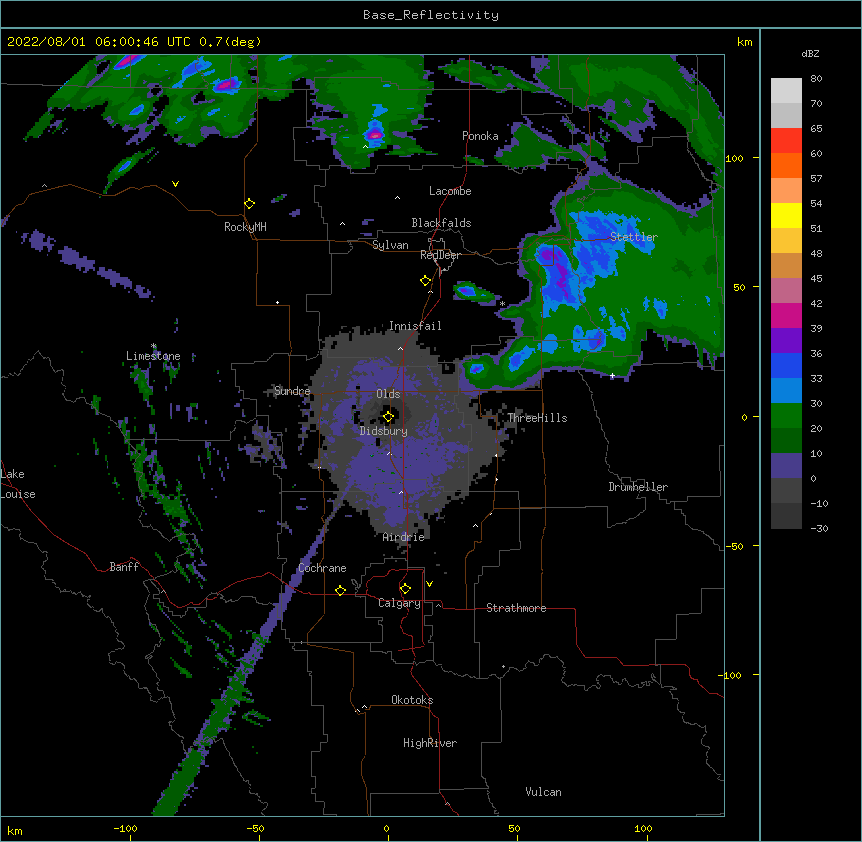Click the RockyMH label on the map

[x=245, y=227]
